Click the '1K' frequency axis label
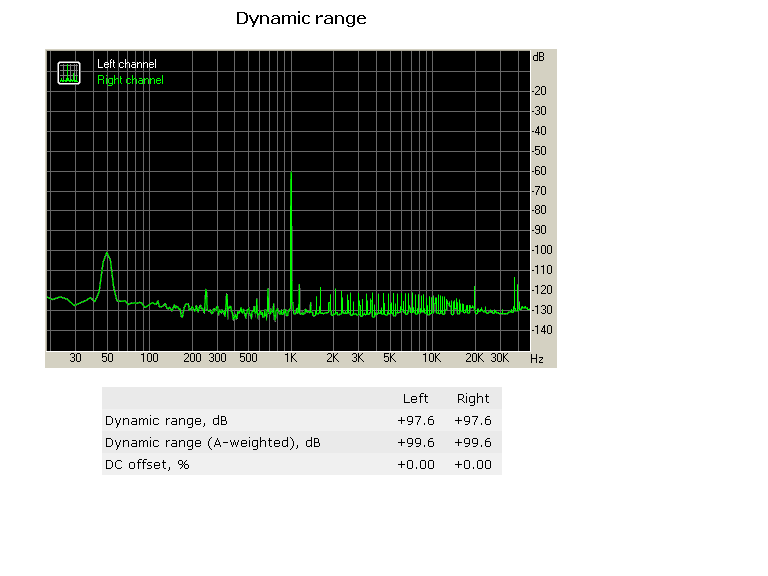This screenshot has height=576, width=768. pos(291,358)
